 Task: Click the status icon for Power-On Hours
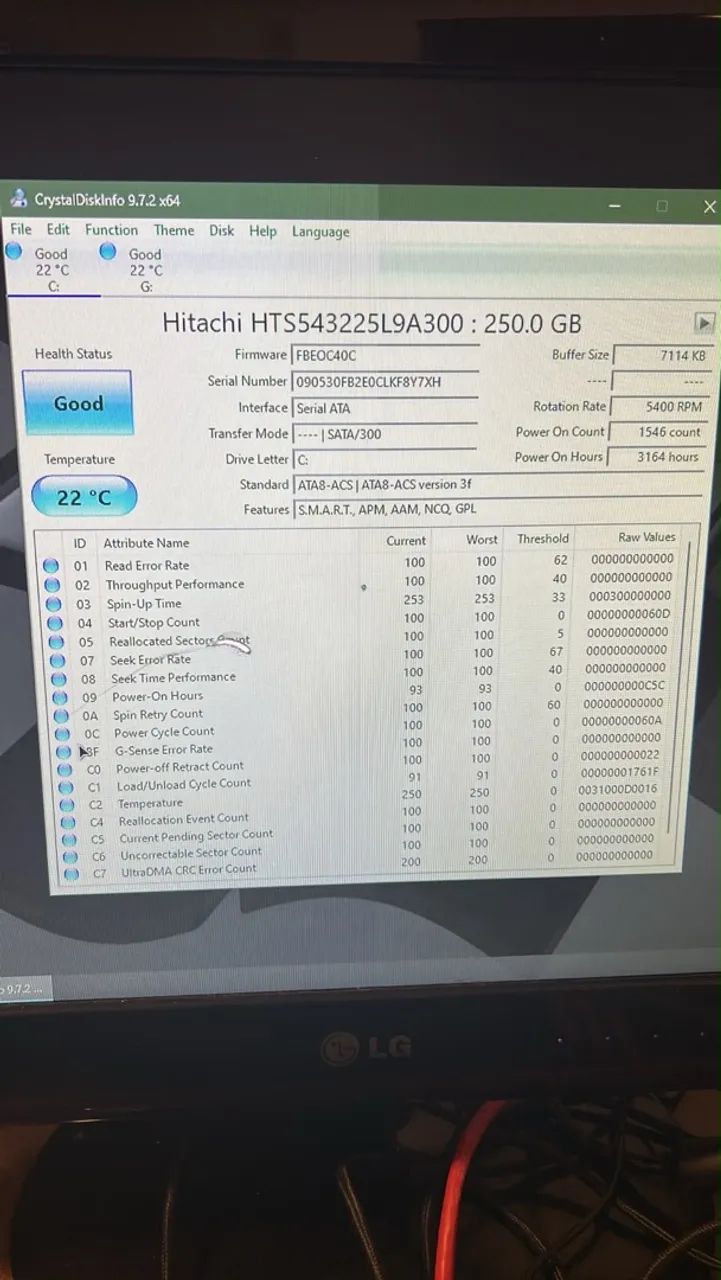pos(60,698)
